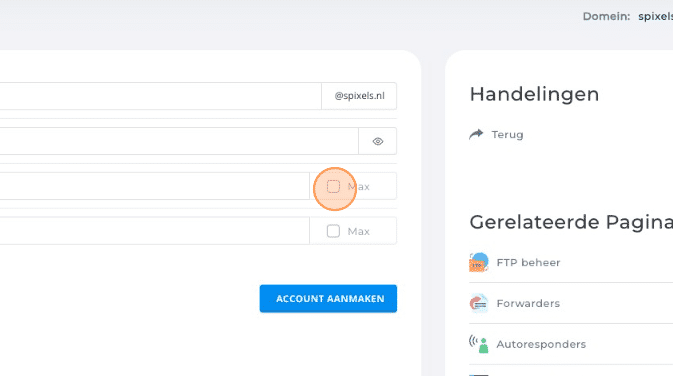Click the Domein label at top
673x376 pixels.
(606, 16)
